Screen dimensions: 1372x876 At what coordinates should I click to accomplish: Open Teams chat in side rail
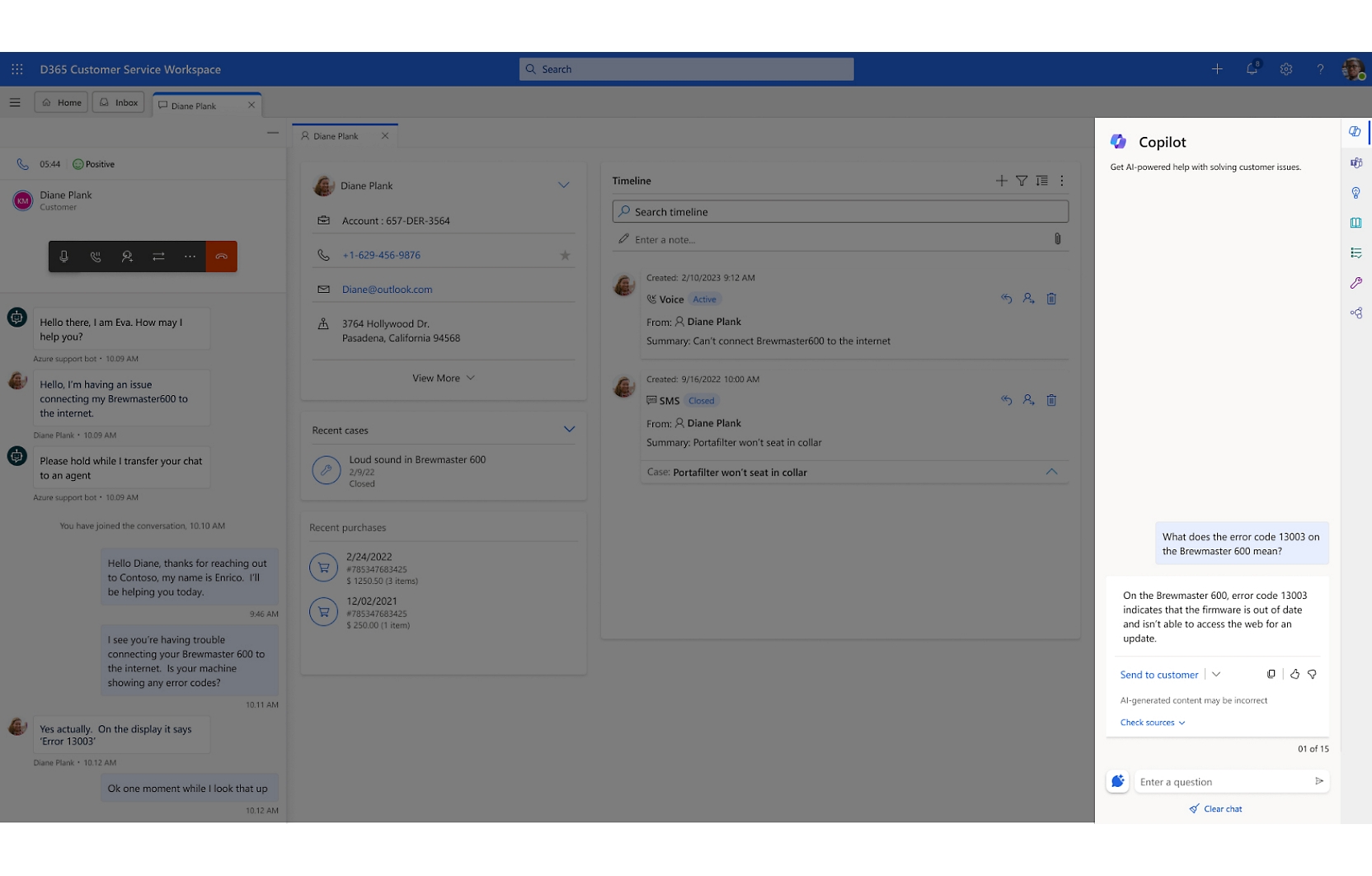click(1356, 162)
